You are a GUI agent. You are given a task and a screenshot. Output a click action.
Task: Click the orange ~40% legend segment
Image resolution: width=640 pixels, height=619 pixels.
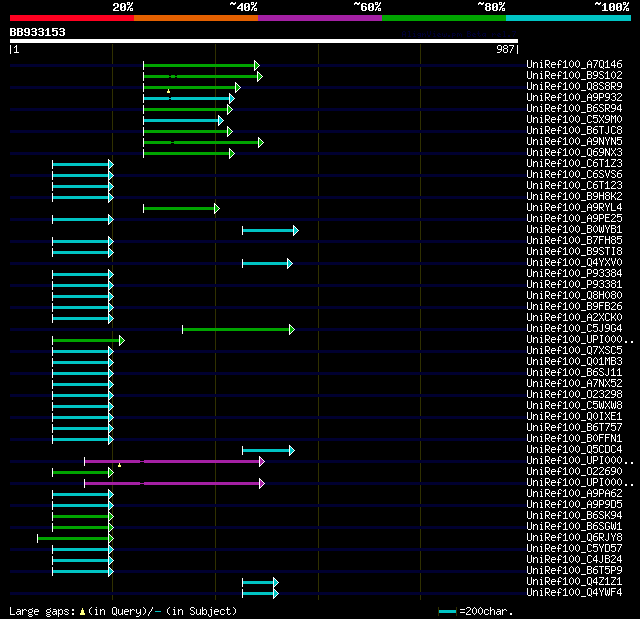click(196, 18)
